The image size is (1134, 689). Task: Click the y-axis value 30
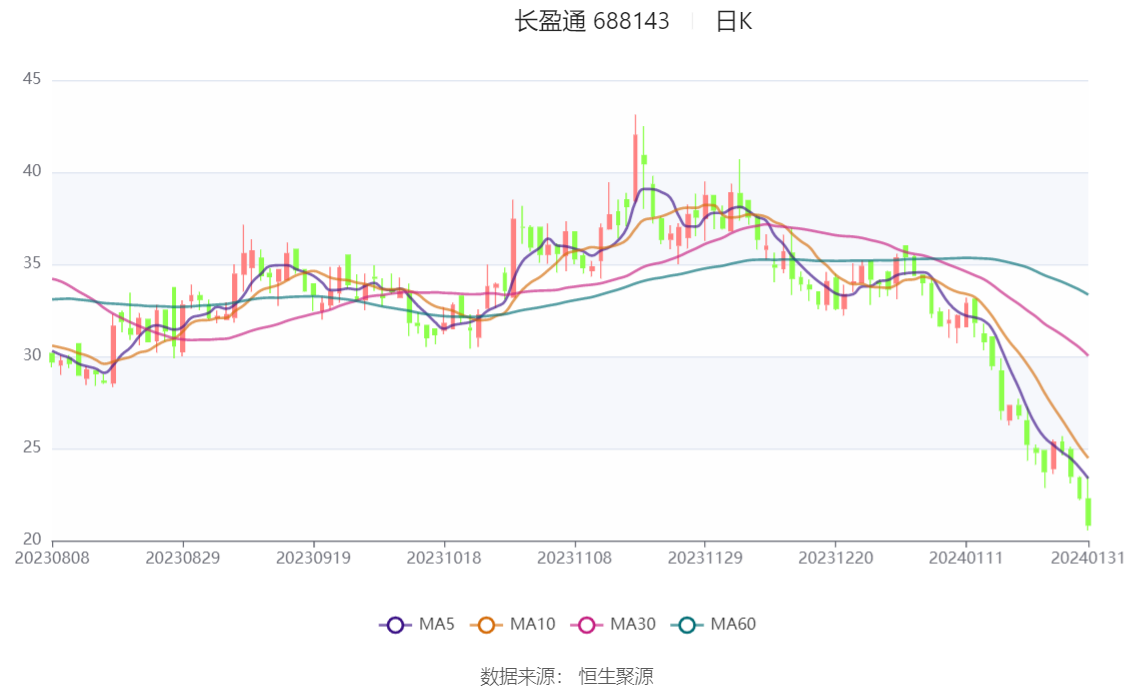pos(32,355)
